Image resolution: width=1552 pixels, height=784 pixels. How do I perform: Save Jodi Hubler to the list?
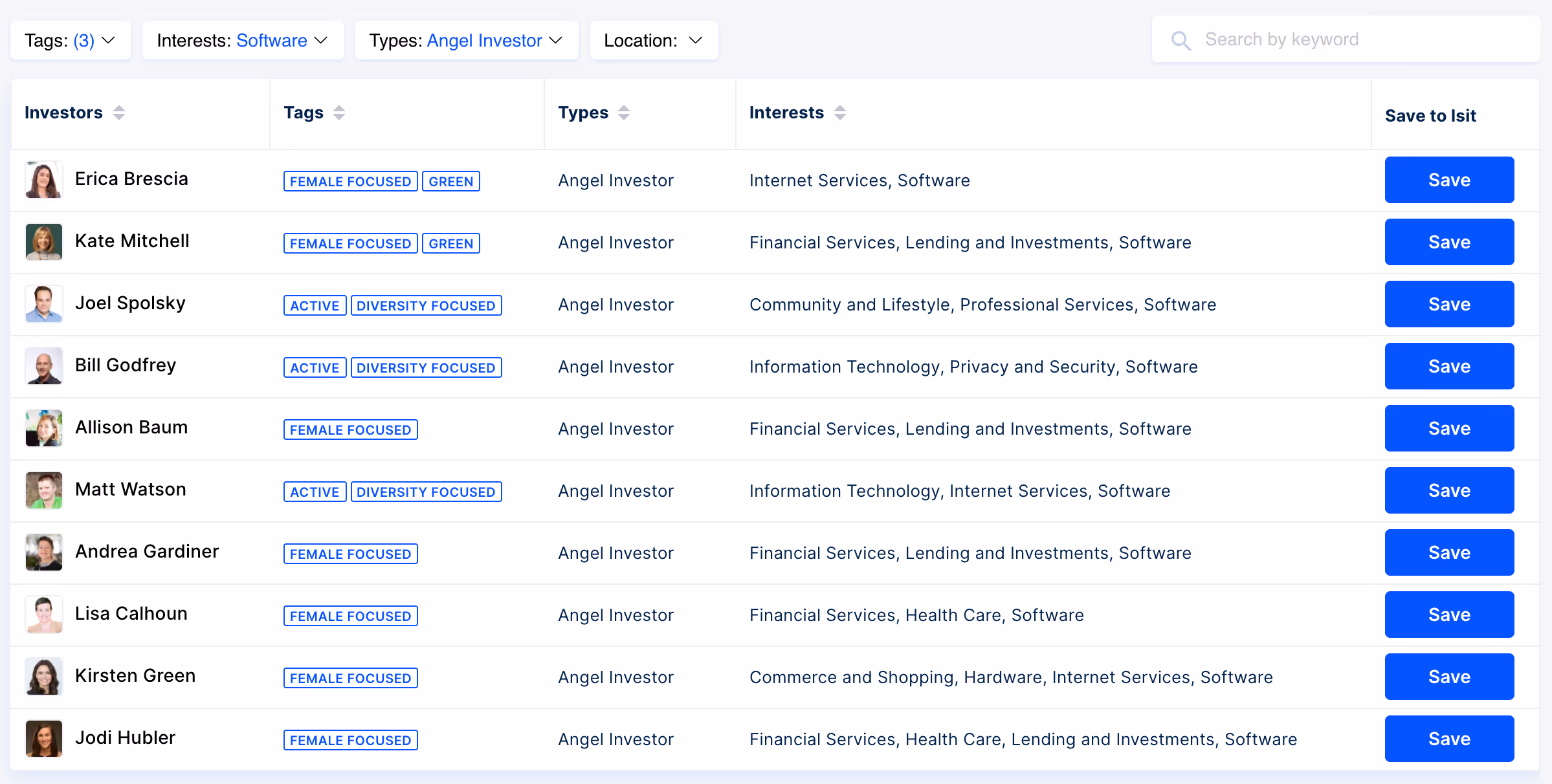click(1448, 739)
